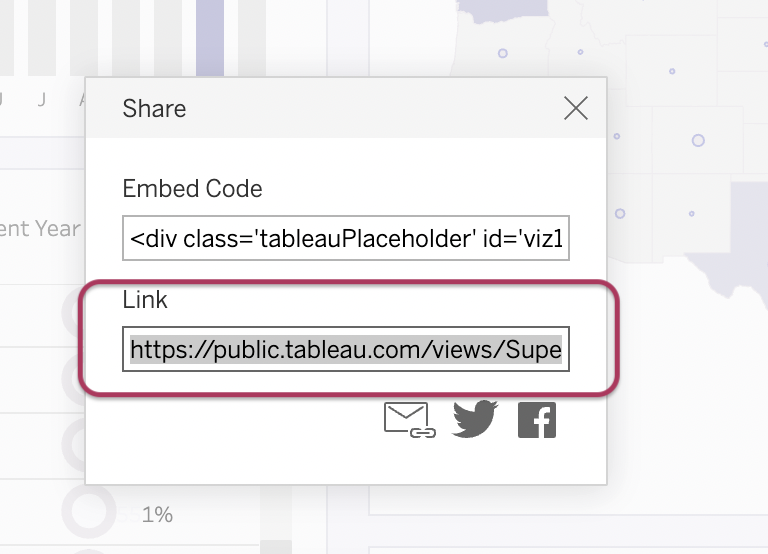Share the viz on Facebook
This screenshot has height=554, width=768.
[537, 420]
